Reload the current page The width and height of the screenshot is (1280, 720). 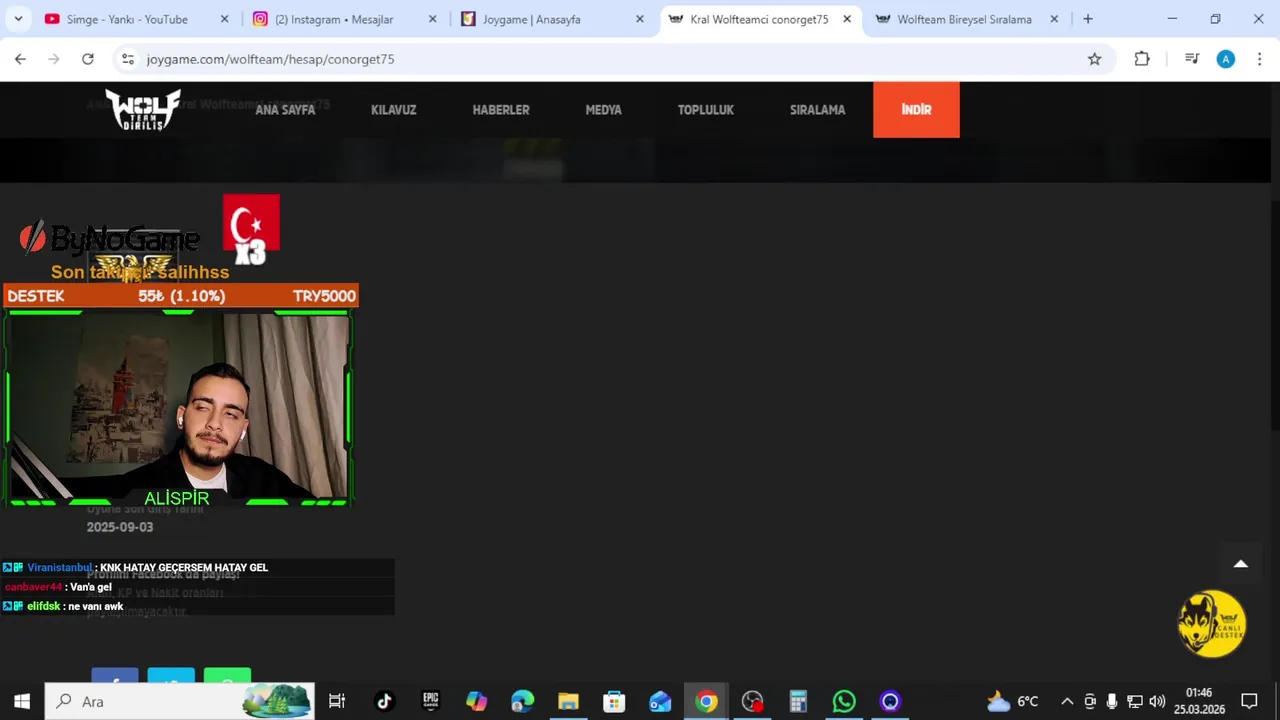(x=88, y=59)
